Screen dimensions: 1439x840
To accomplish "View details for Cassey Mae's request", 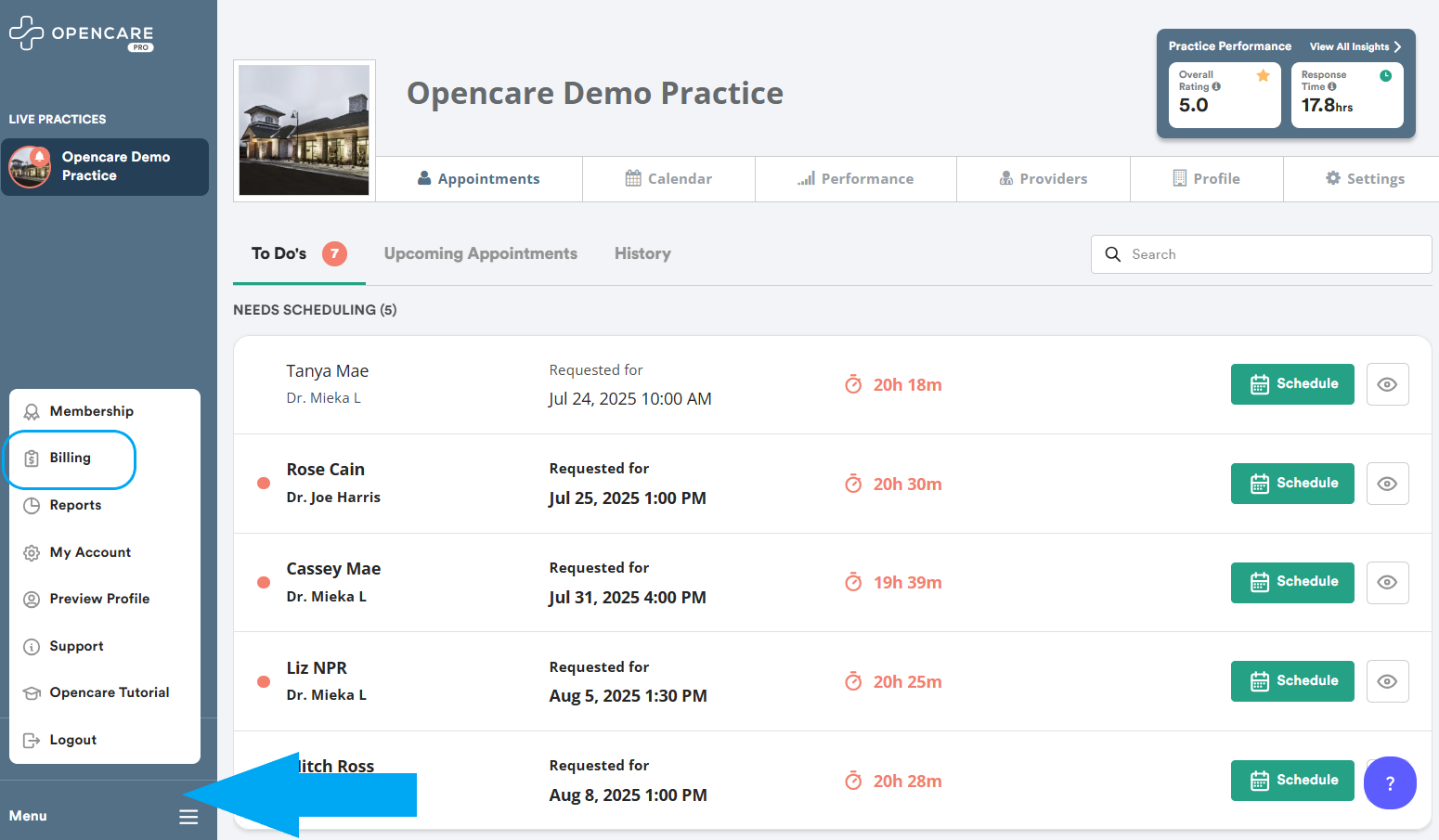I will click(x=1387, y=583).
